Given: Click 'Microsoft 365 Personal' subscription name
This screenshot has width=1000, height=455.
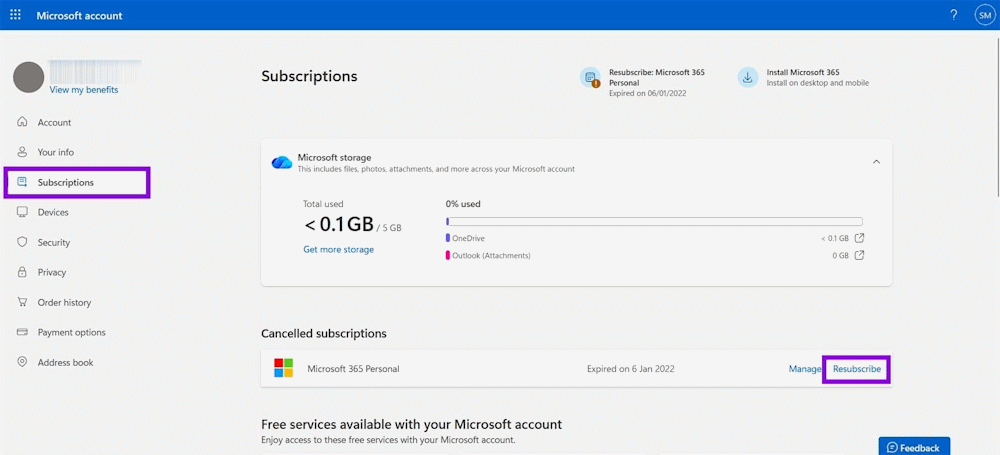Looking at the screenshot, I should point(353,369).
